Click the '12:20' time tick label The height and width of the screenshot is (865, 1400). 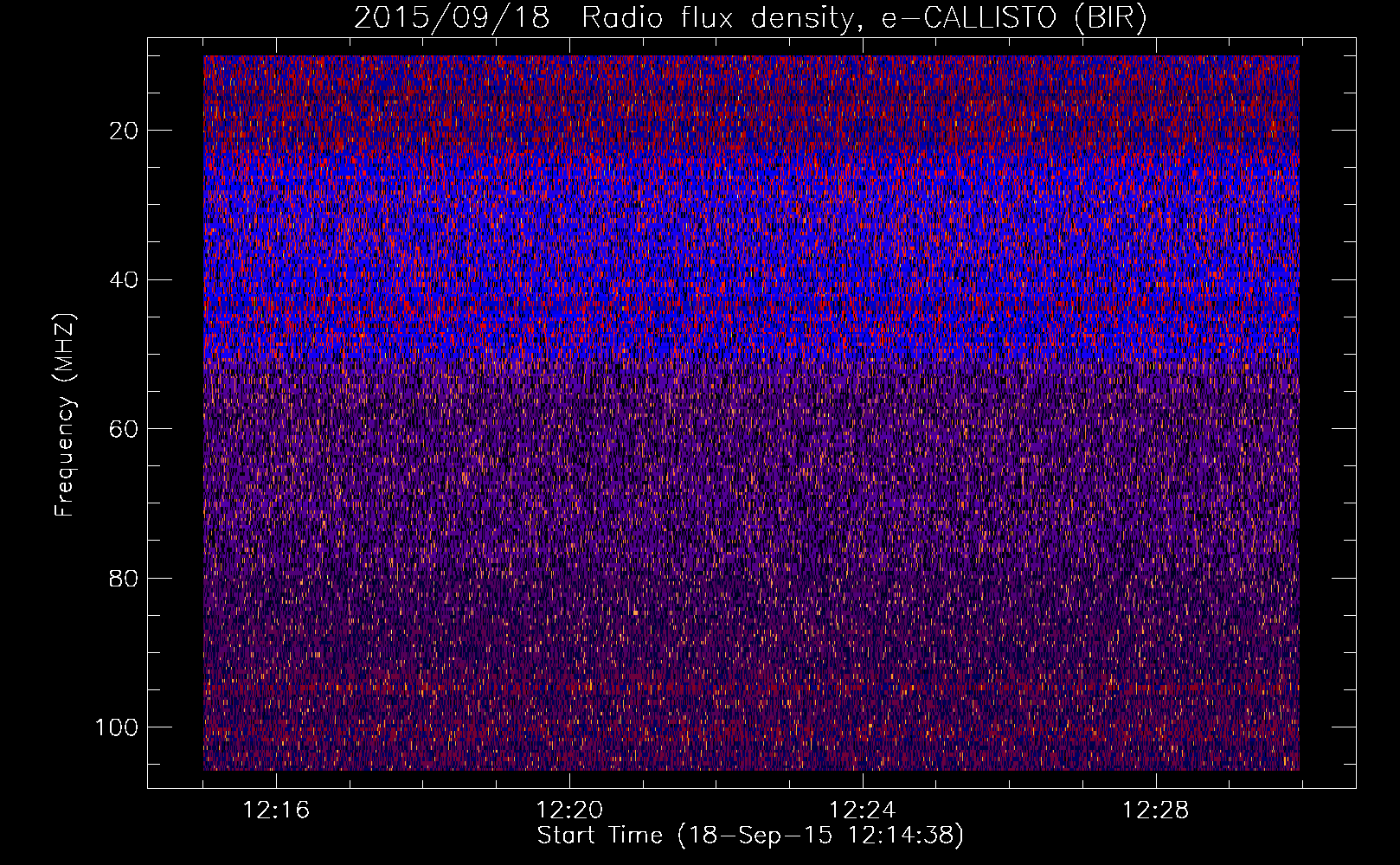[569, 811]
